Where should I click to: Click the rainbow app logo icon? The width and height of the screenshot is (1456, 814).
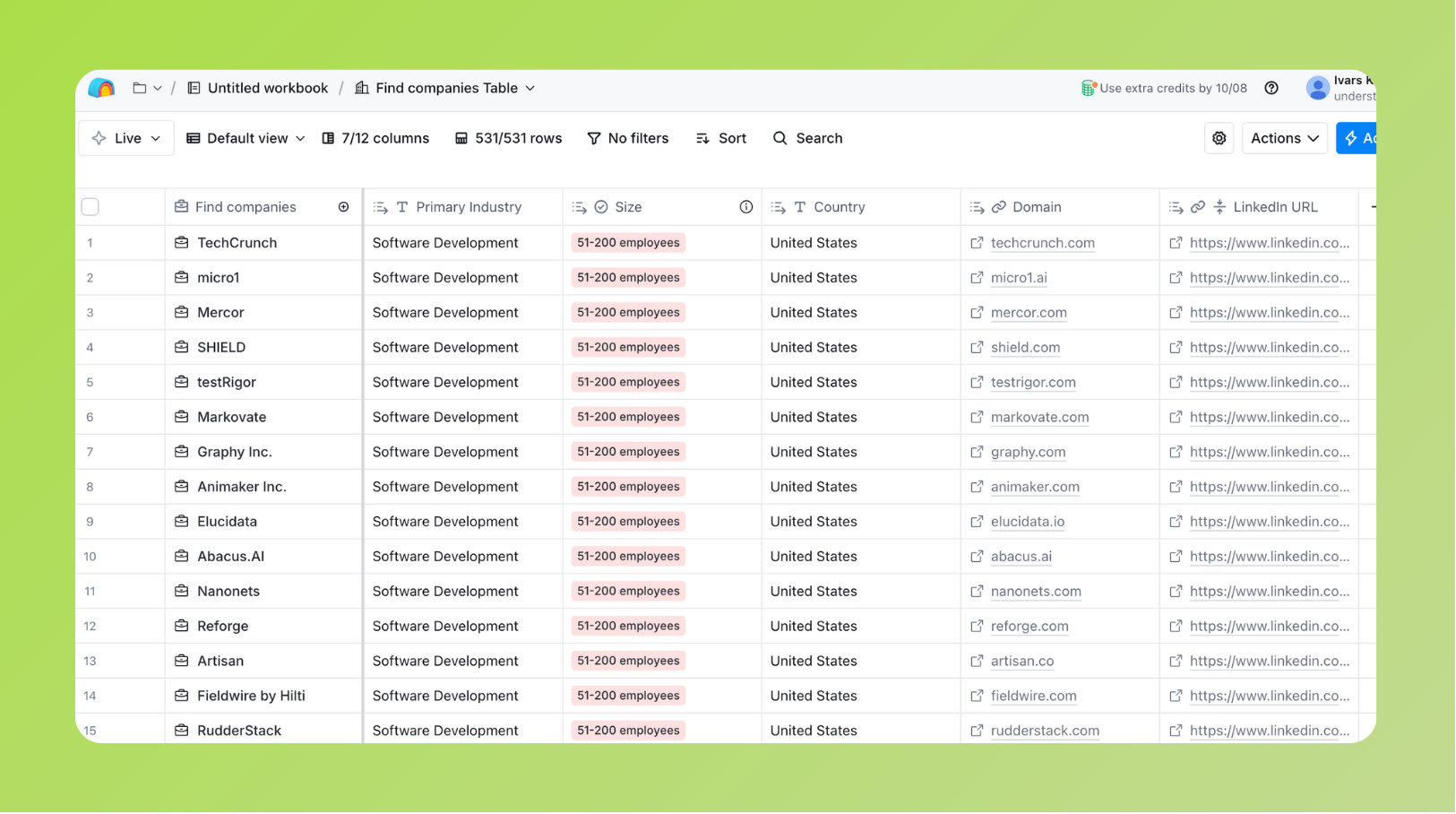click(101, 88)
